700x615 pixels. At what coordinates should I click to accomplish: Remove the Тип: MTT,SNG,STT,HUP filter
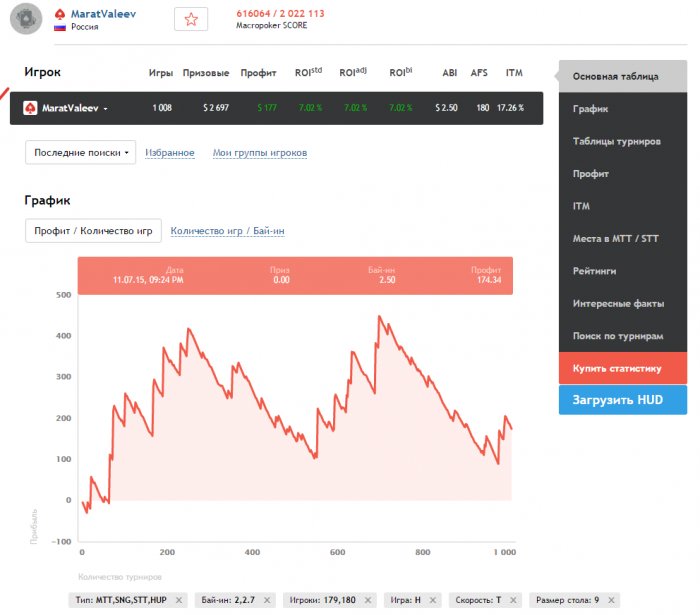point(179,600)
